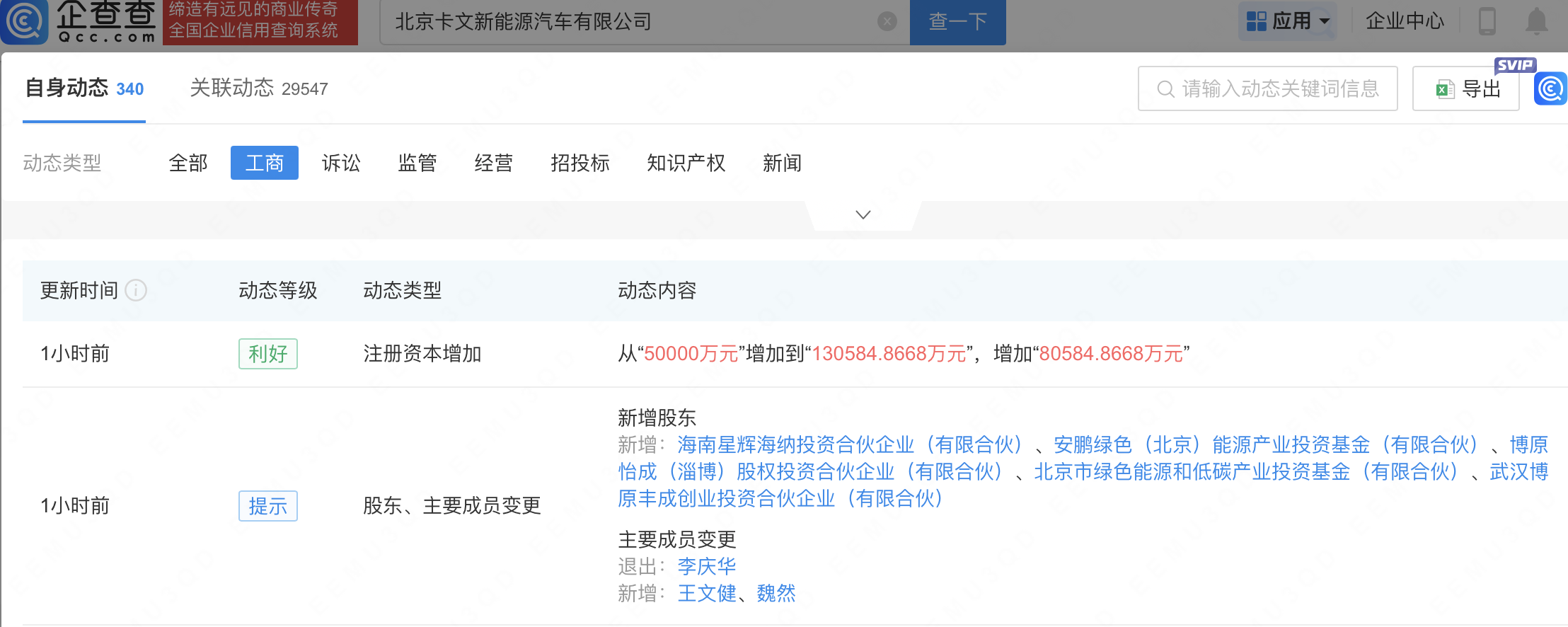Select the 知识产权 filter

(x=686, y=163)
